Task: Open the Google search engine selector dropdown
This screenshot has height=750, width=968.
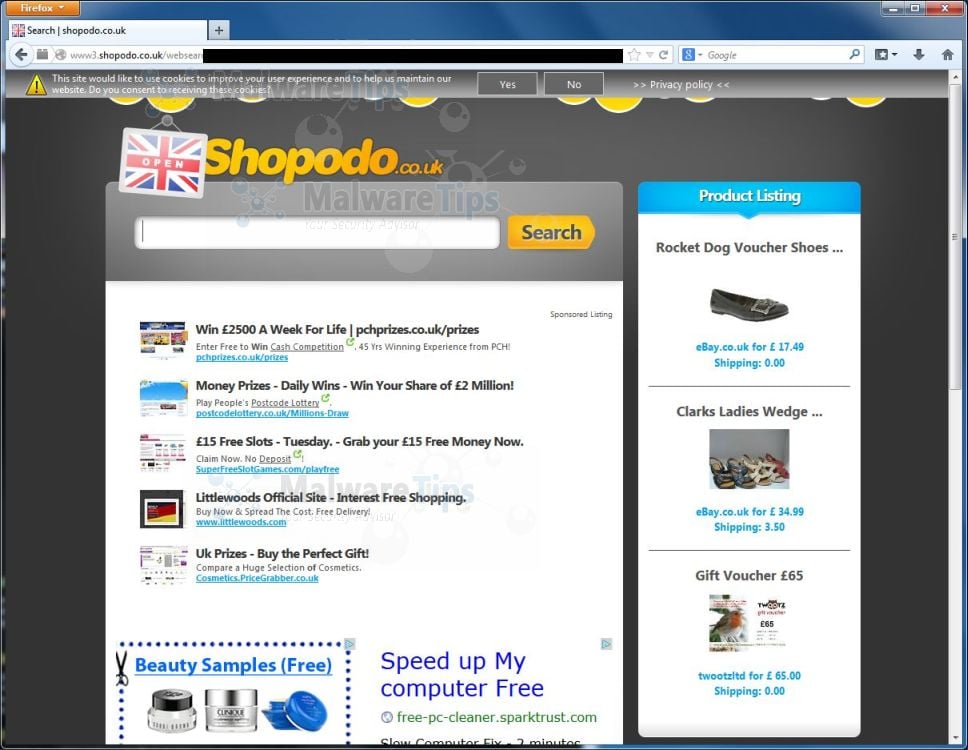Action: [x=692, y=55]
